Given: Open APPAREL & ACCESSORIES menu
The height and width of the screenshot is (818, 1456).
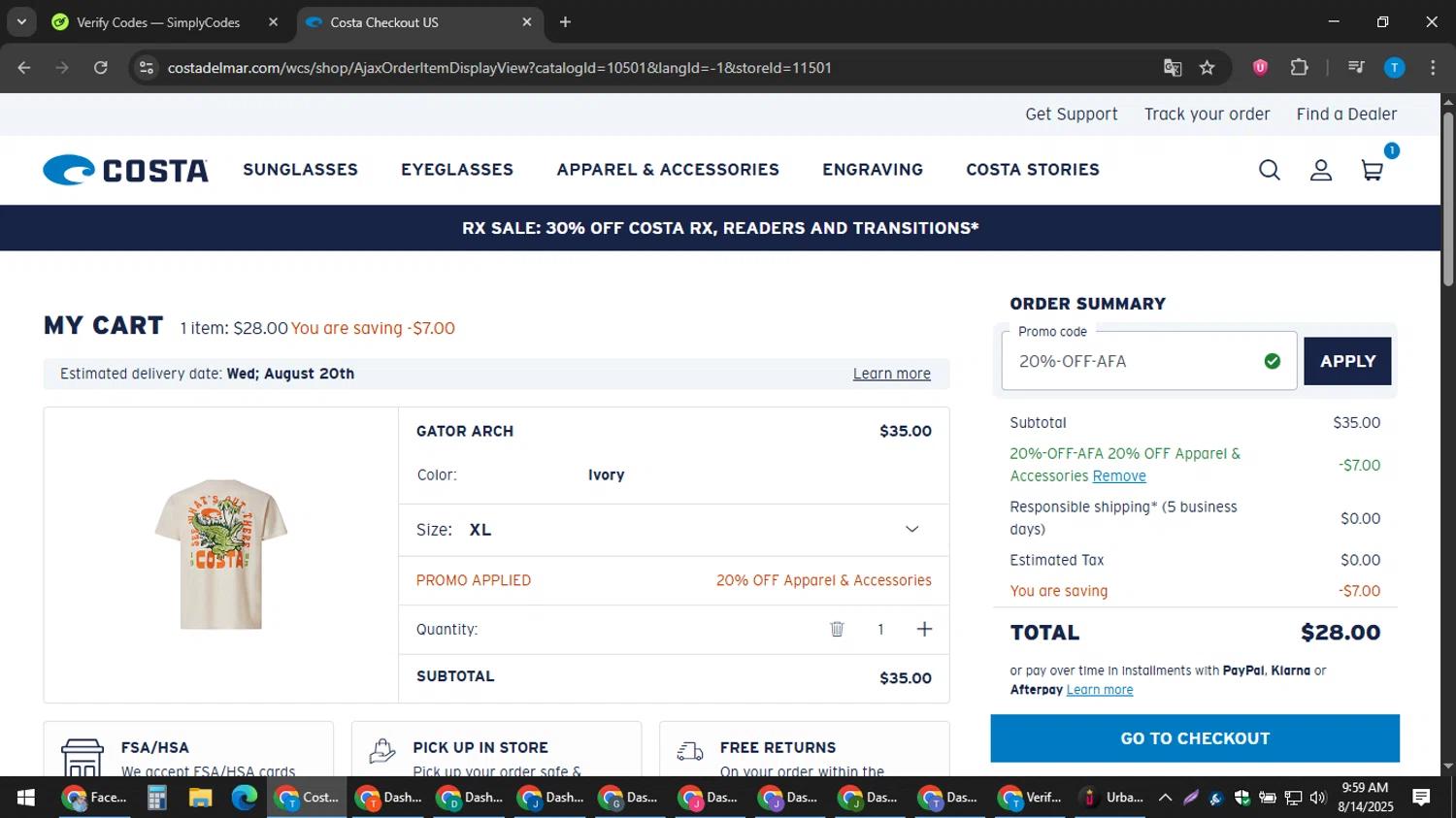Looking at the screenshot, I should 668,170.
